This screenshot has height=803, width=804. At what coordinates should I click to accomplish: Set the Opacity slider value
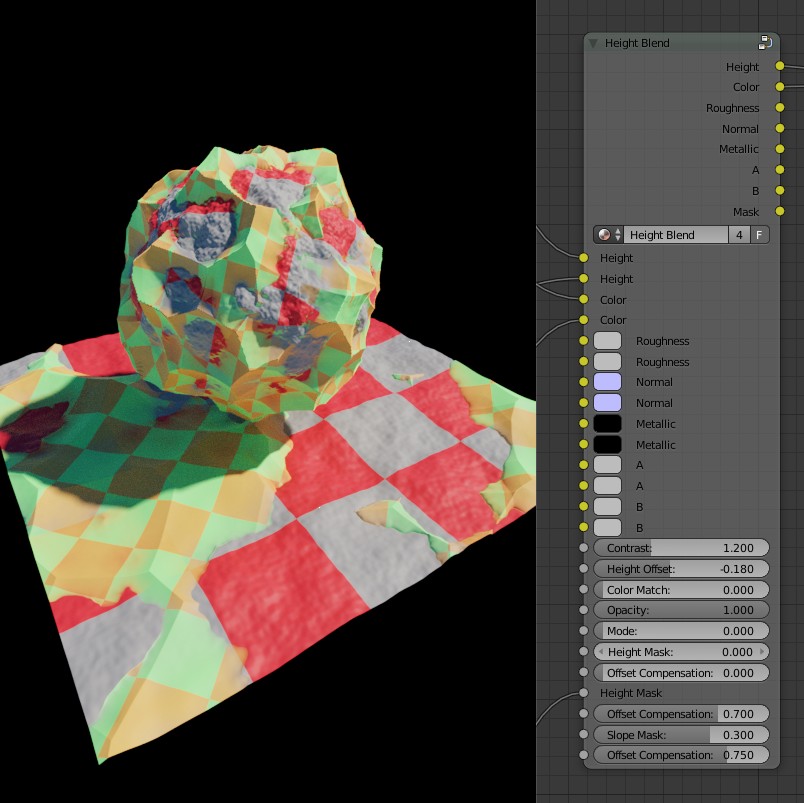(680, 609)
